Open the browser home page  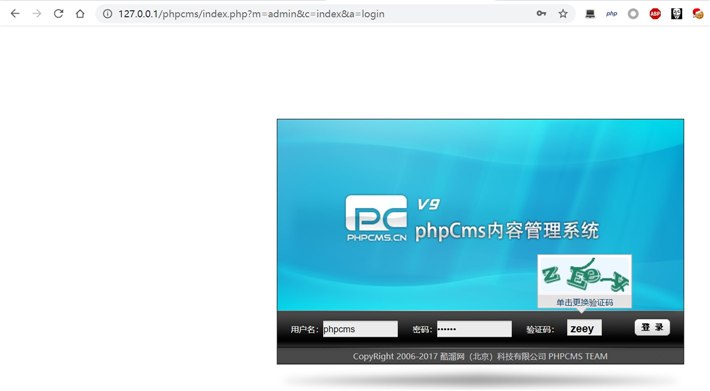[x=80, y=14]
